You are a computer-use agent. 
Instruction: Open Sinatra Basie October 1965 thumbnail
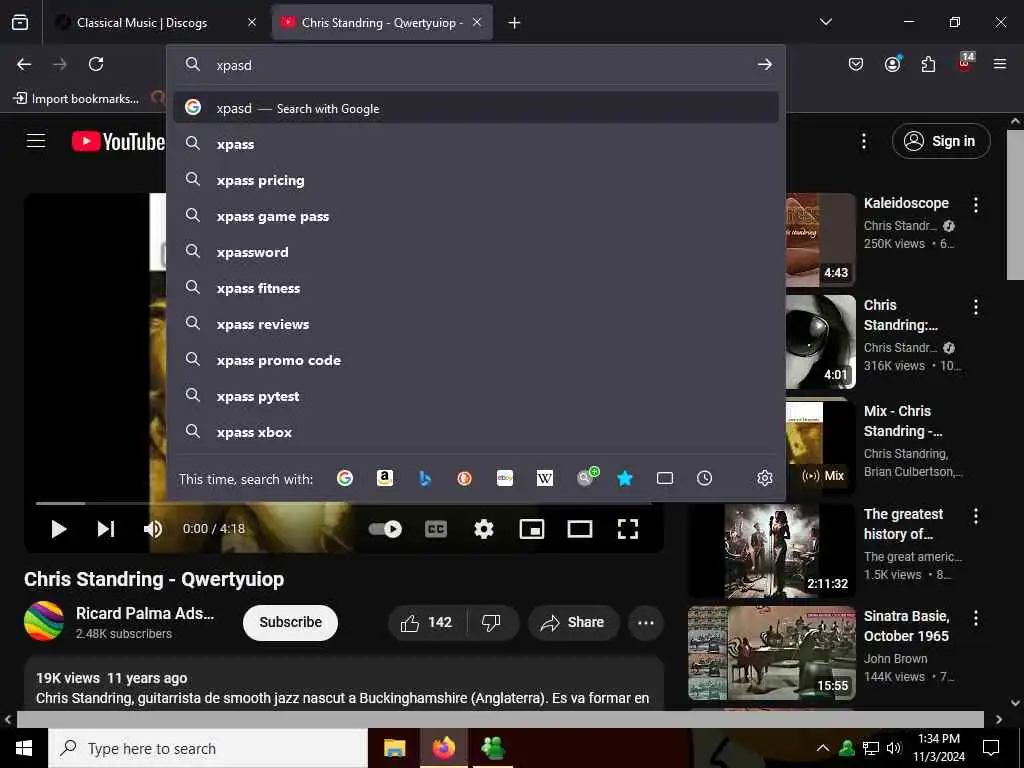click(772, 653)
